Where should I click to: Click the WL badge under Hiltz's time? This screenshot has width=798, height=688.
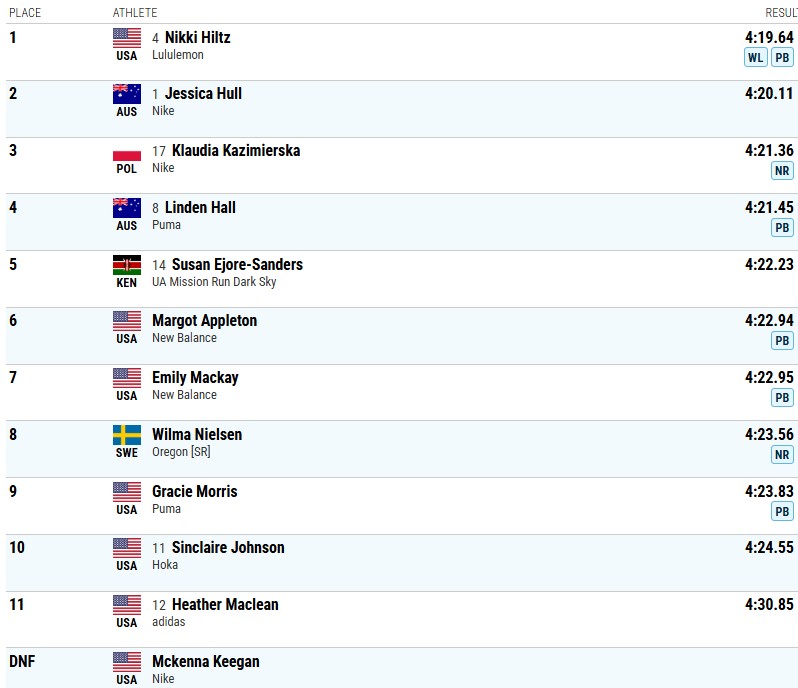(x=755, y=57)
